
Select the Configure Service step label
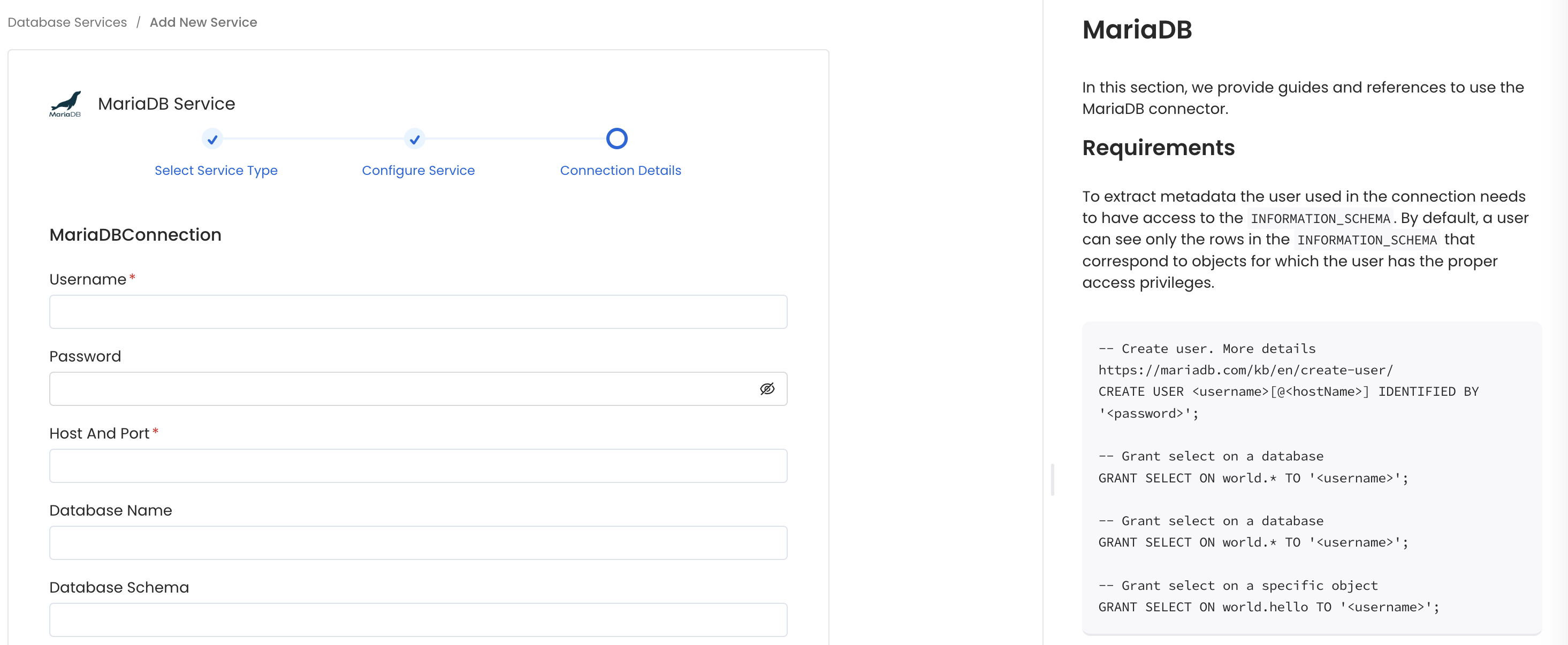click(x=418, y=171)
